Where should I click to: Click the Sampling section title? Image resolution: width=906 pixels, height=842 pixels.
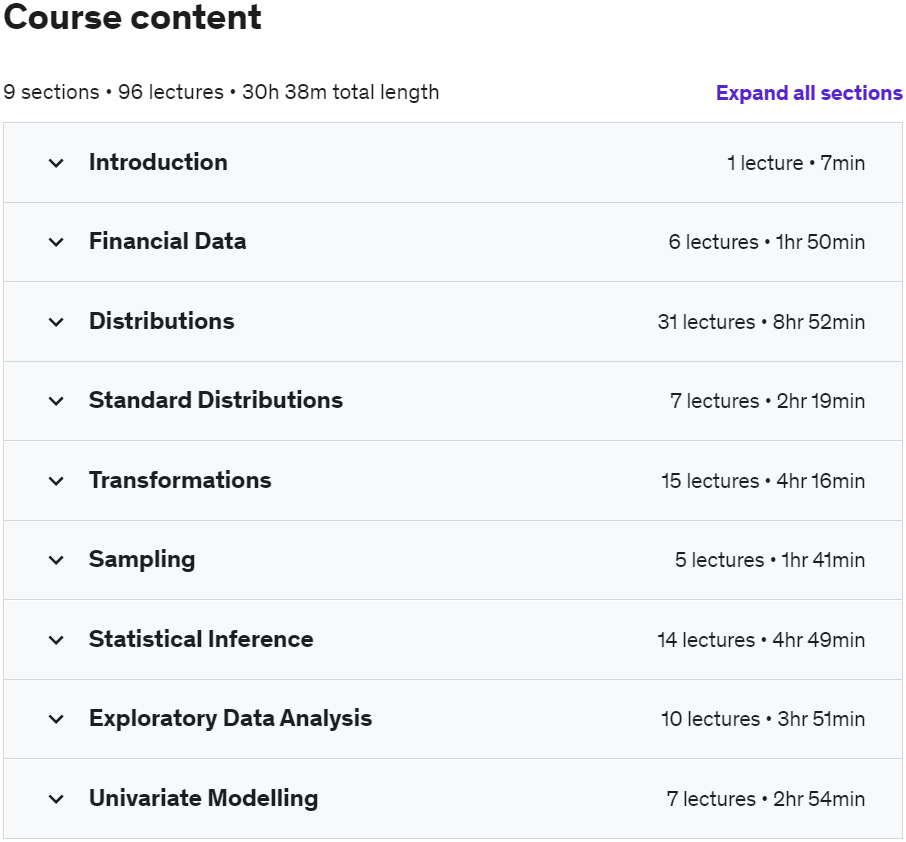142,559
